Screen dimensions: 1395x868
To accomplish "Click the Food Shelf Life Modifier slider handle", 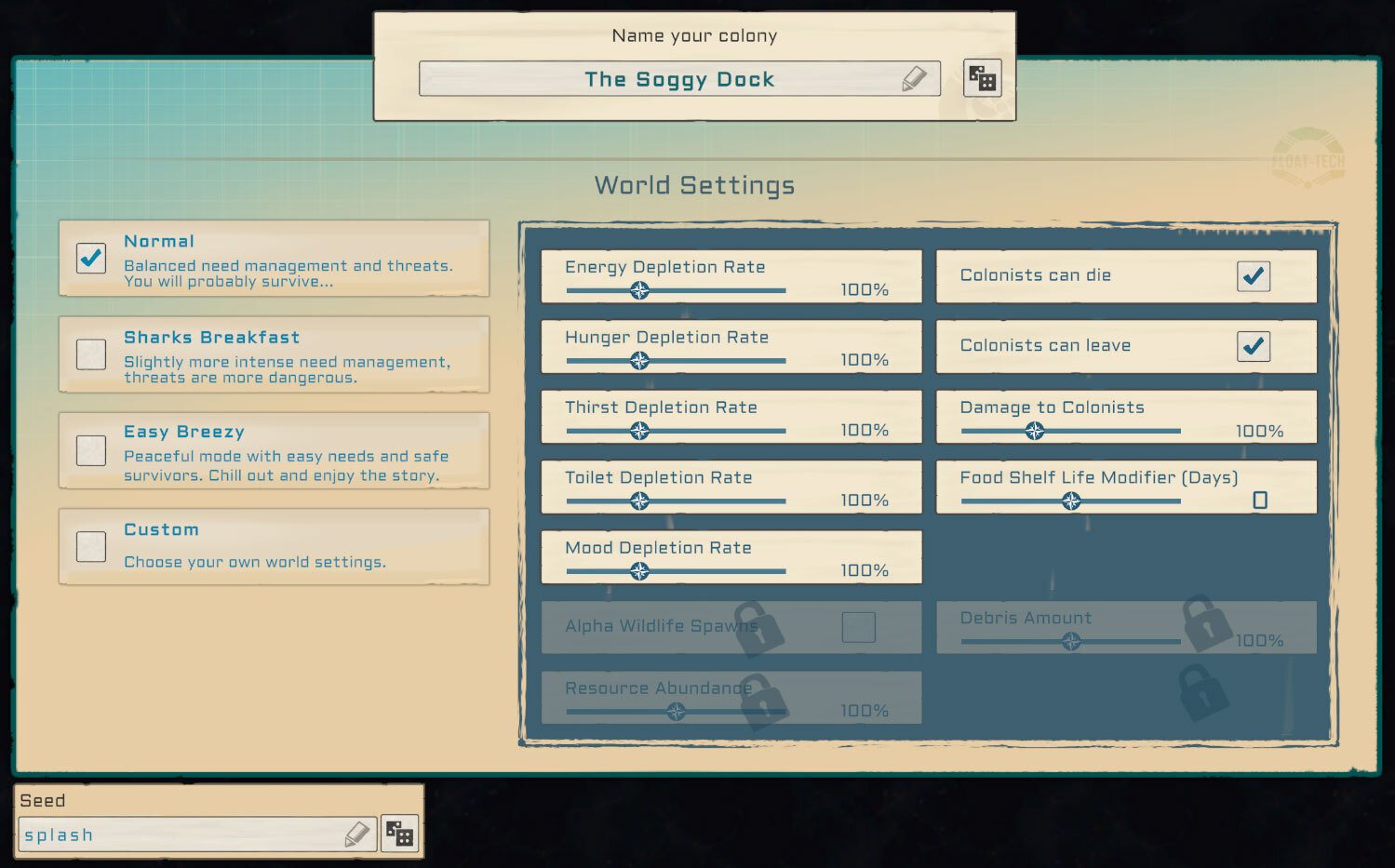I will 1071,501.
